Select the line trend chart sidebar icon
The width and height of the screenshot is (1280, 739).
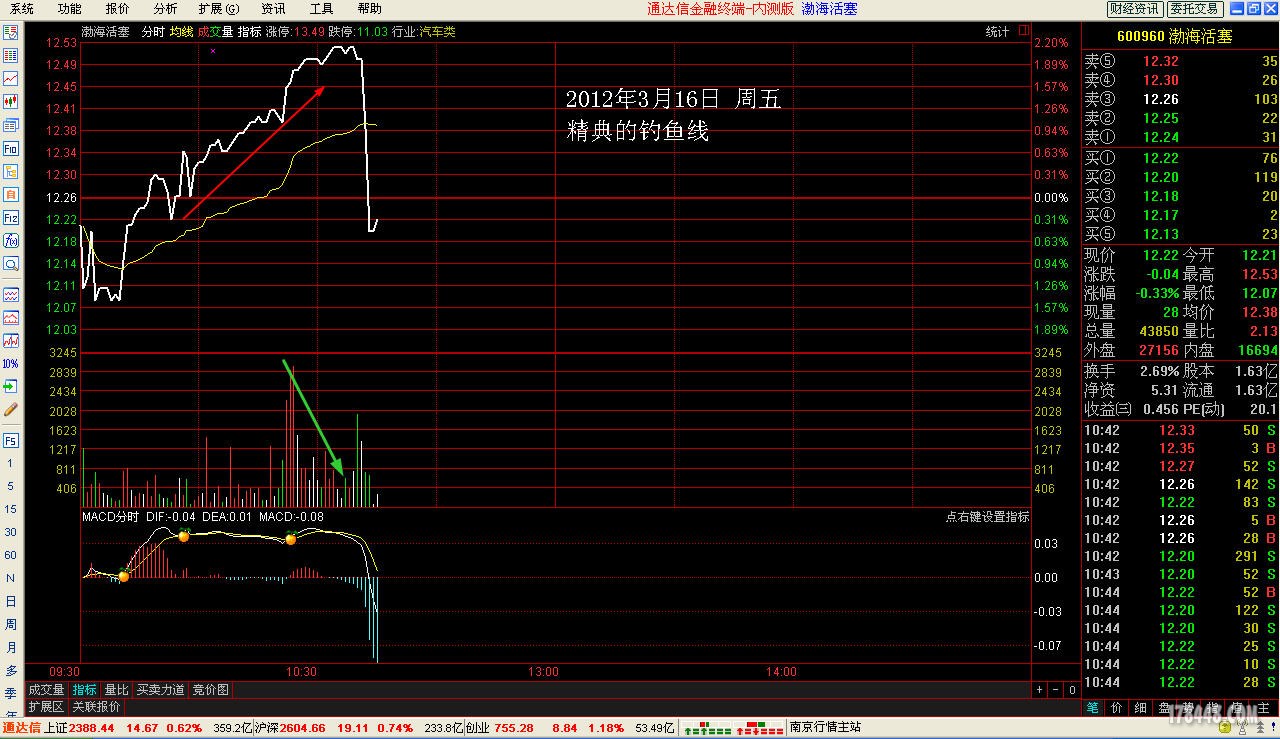pyautogui.click(x=11, y=78)
